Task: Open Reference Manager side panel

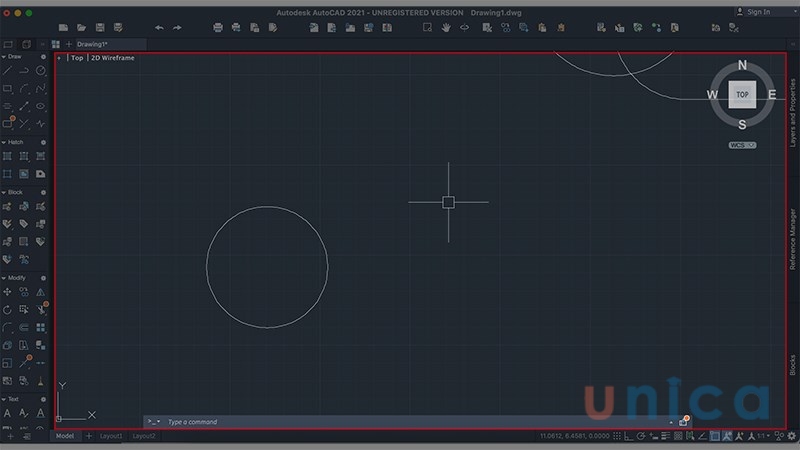Action: tap(793, 239)
